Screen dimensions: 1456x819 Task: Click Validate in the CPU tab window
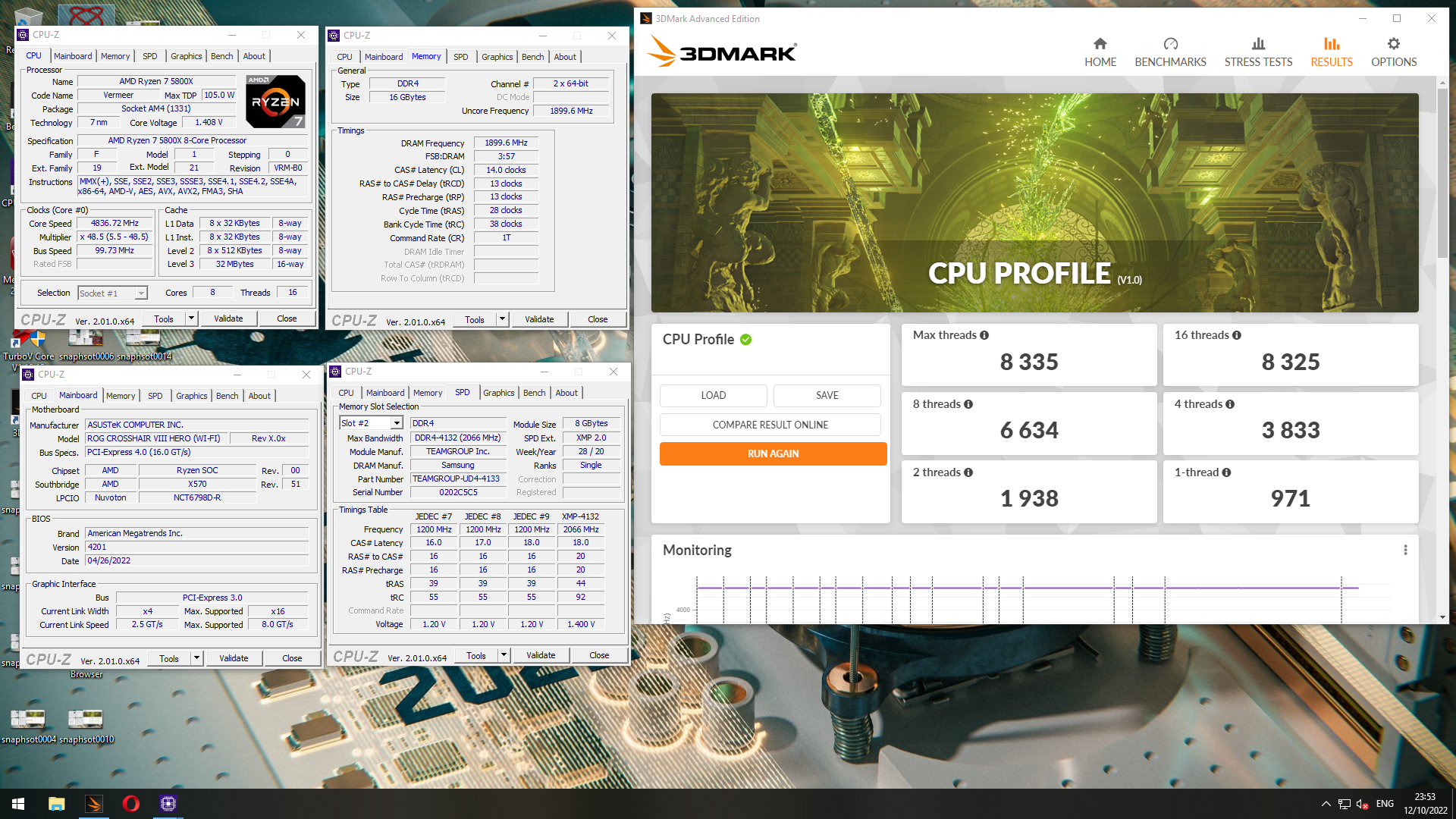[228, 319]
